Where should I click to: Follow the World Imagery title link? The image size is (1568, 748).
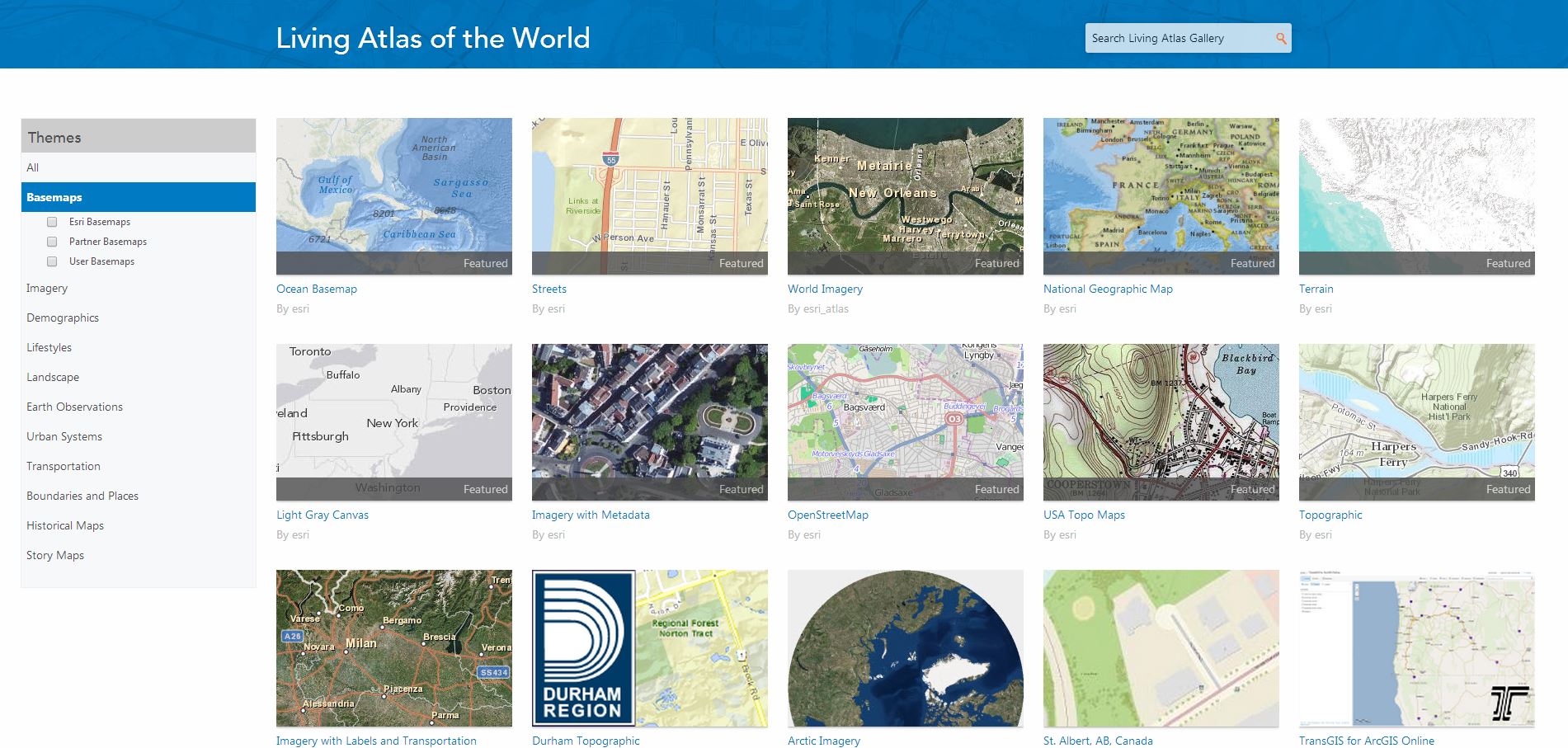[825, 289]
